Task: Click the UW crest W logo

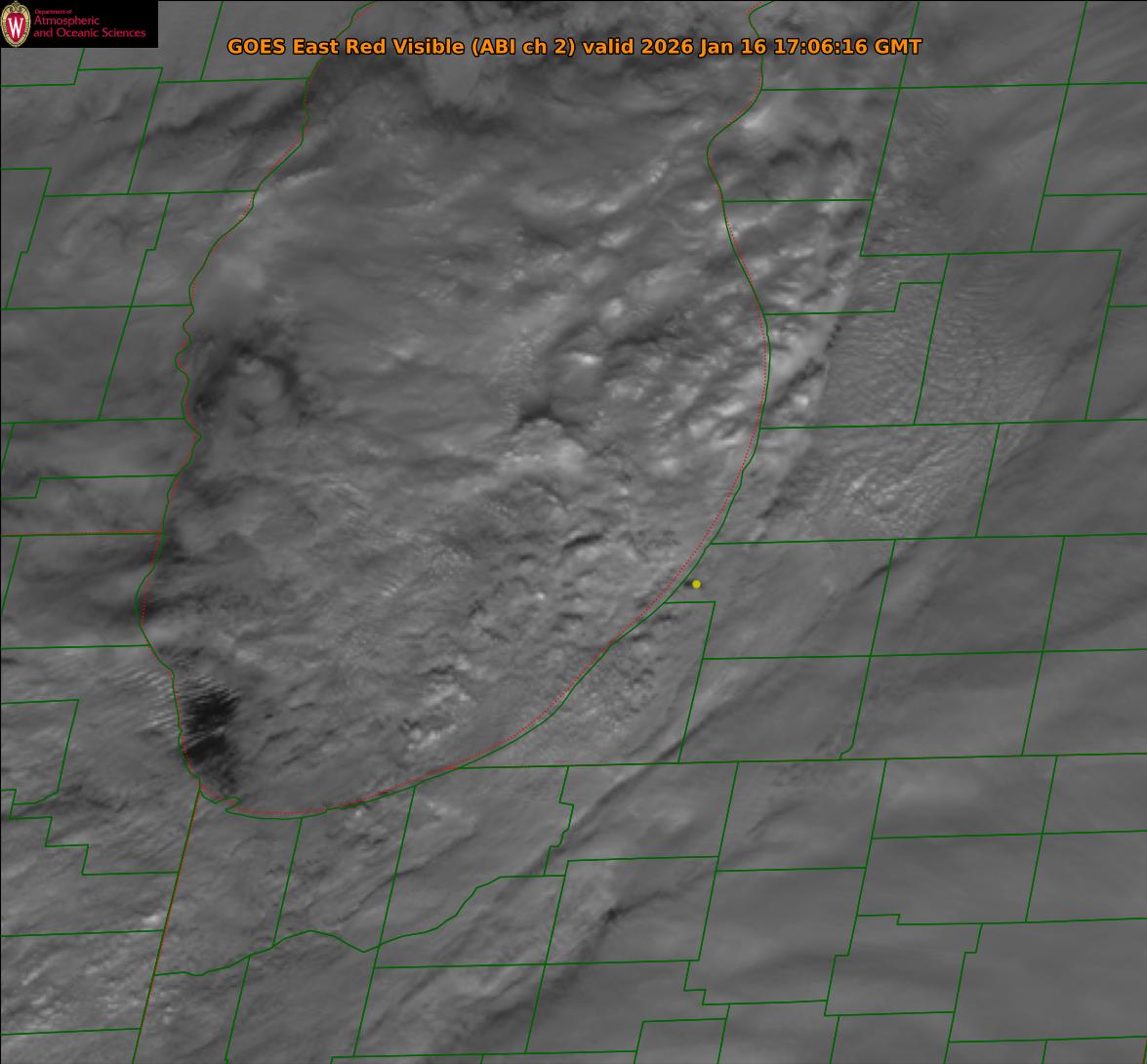Action: (16, 24)
